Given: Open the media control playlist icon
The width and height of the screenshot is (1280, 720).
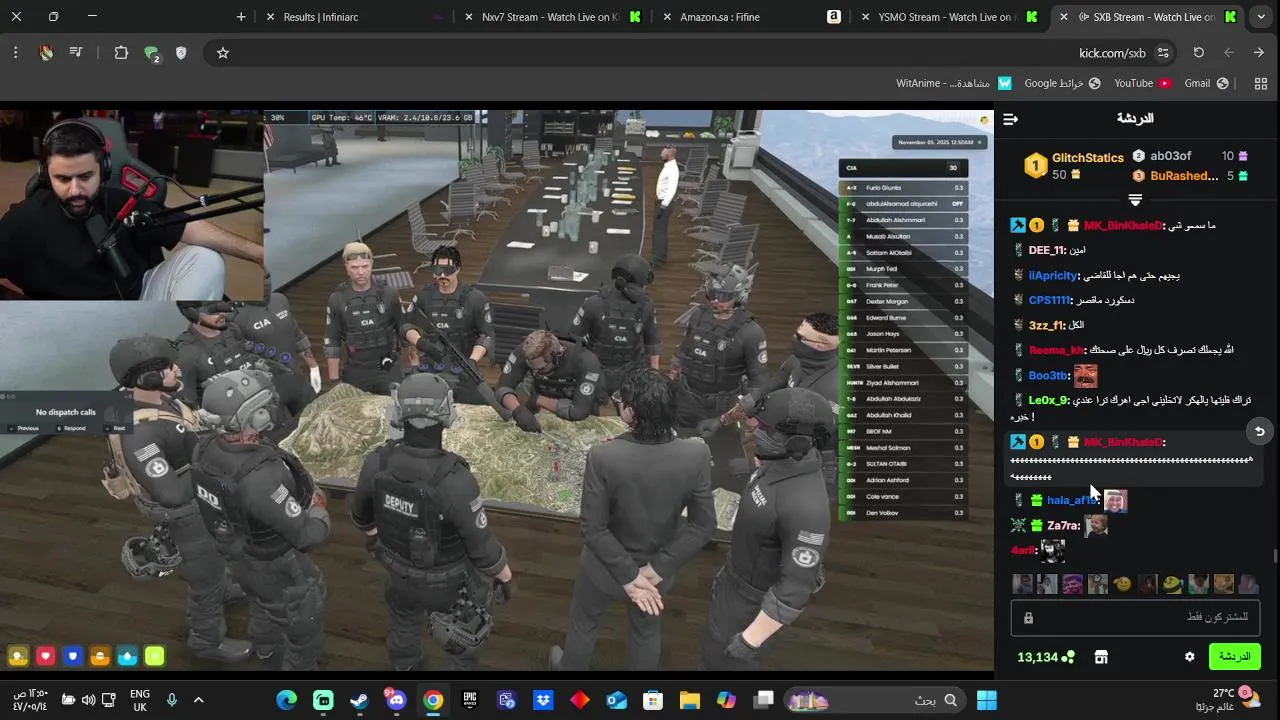Looking at the screenshot, I should (x=76, y=53).
